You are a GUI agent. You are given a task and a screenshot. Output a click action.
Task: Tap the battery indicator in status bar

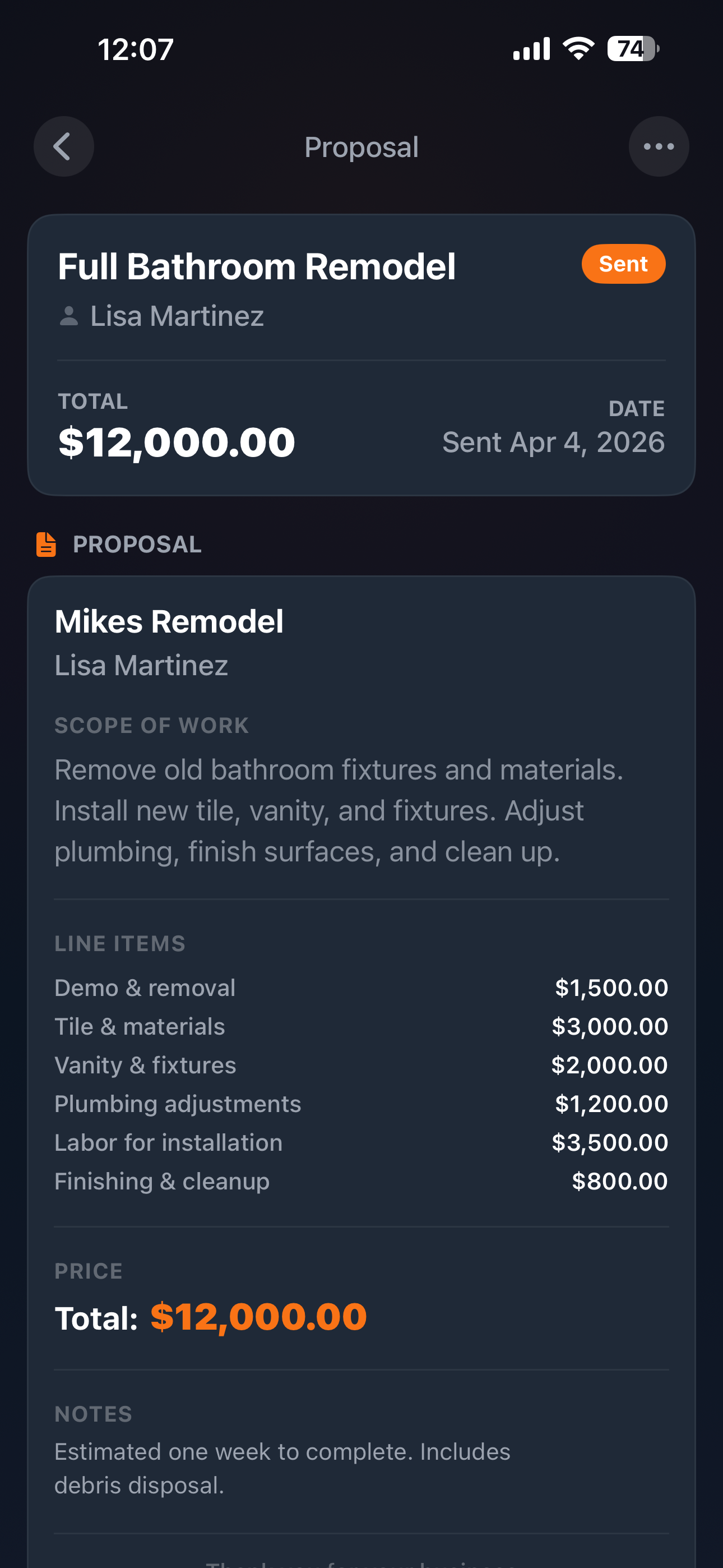click(633, 49)
